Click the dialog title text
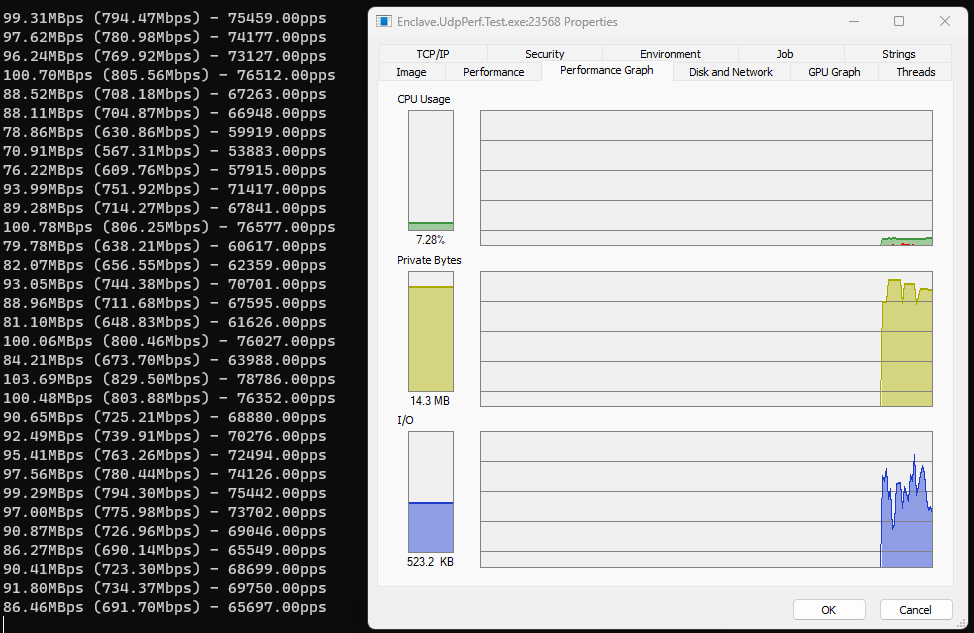Viewport: 974px width, 633px height. pos(507,22)
